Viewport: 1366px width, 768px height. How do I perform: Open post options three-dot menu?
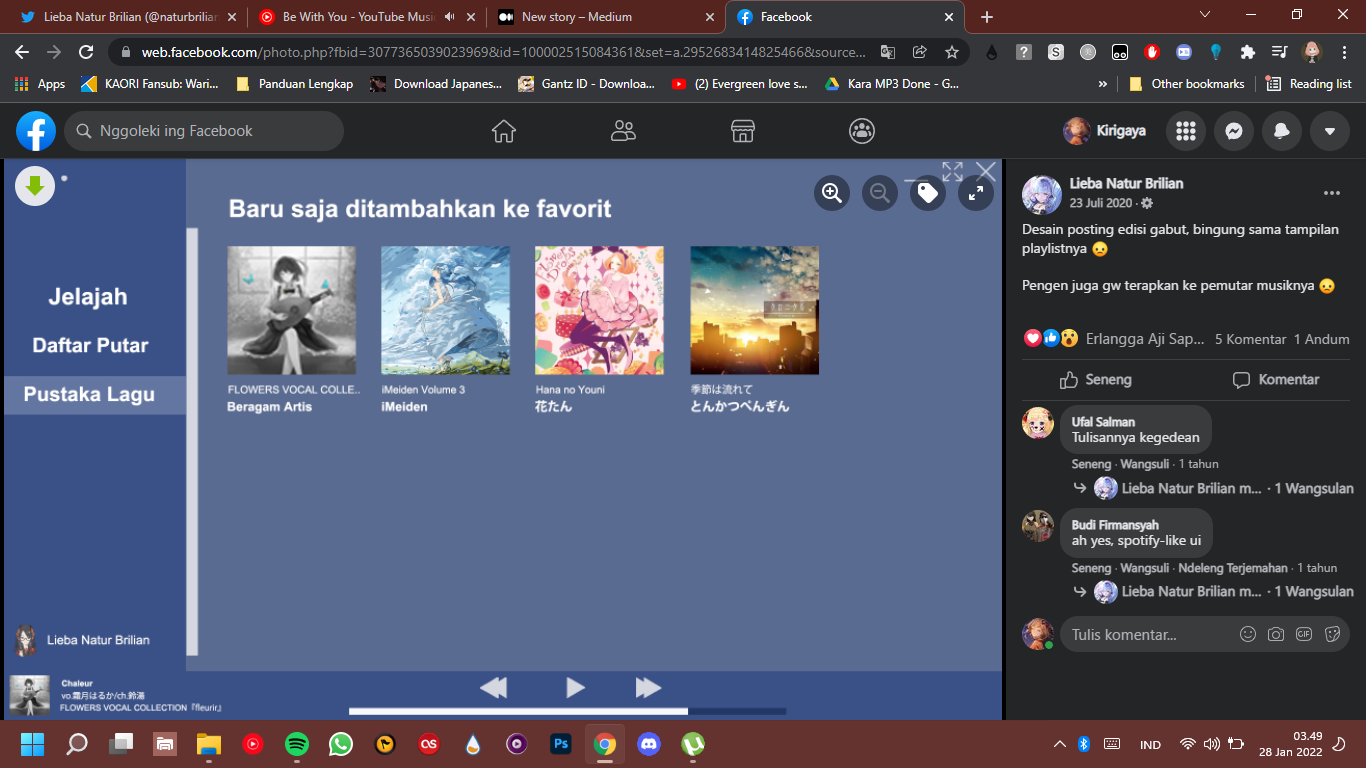click(x=1331, y=193)
